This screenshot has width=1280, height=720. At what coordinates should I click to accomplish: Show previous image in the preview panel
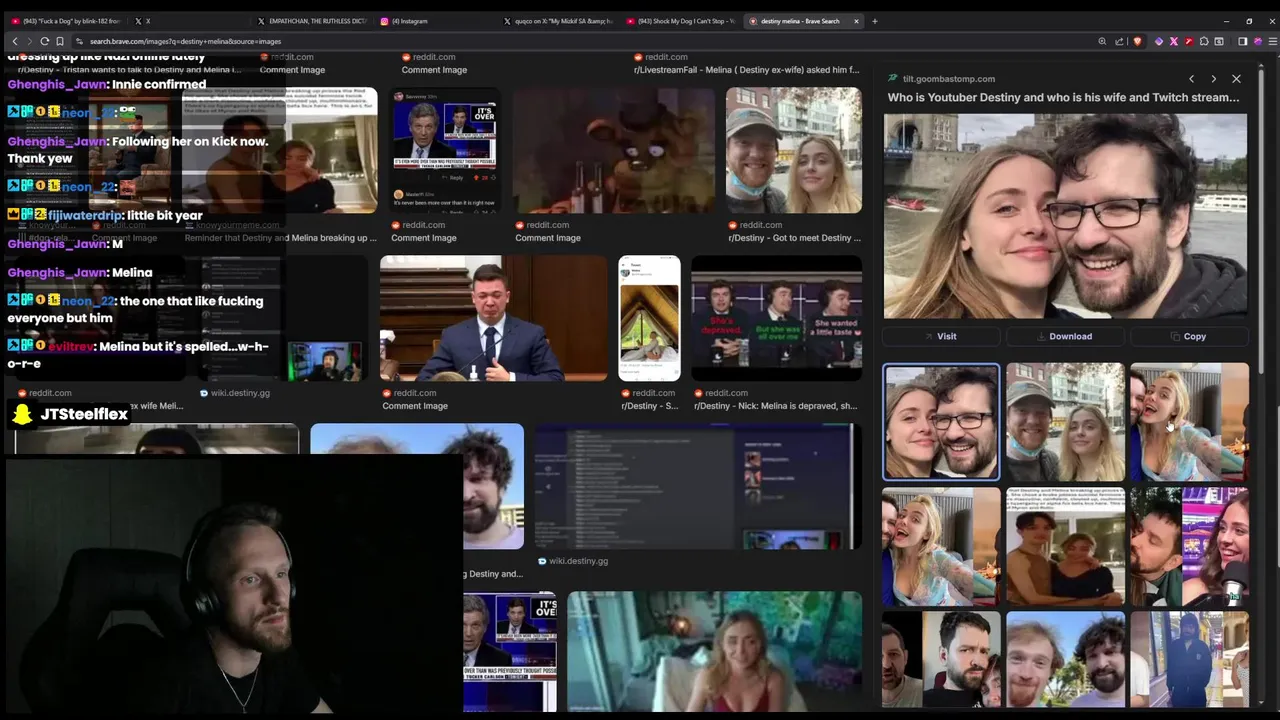pyautogui.click(x=1191, y=79)
